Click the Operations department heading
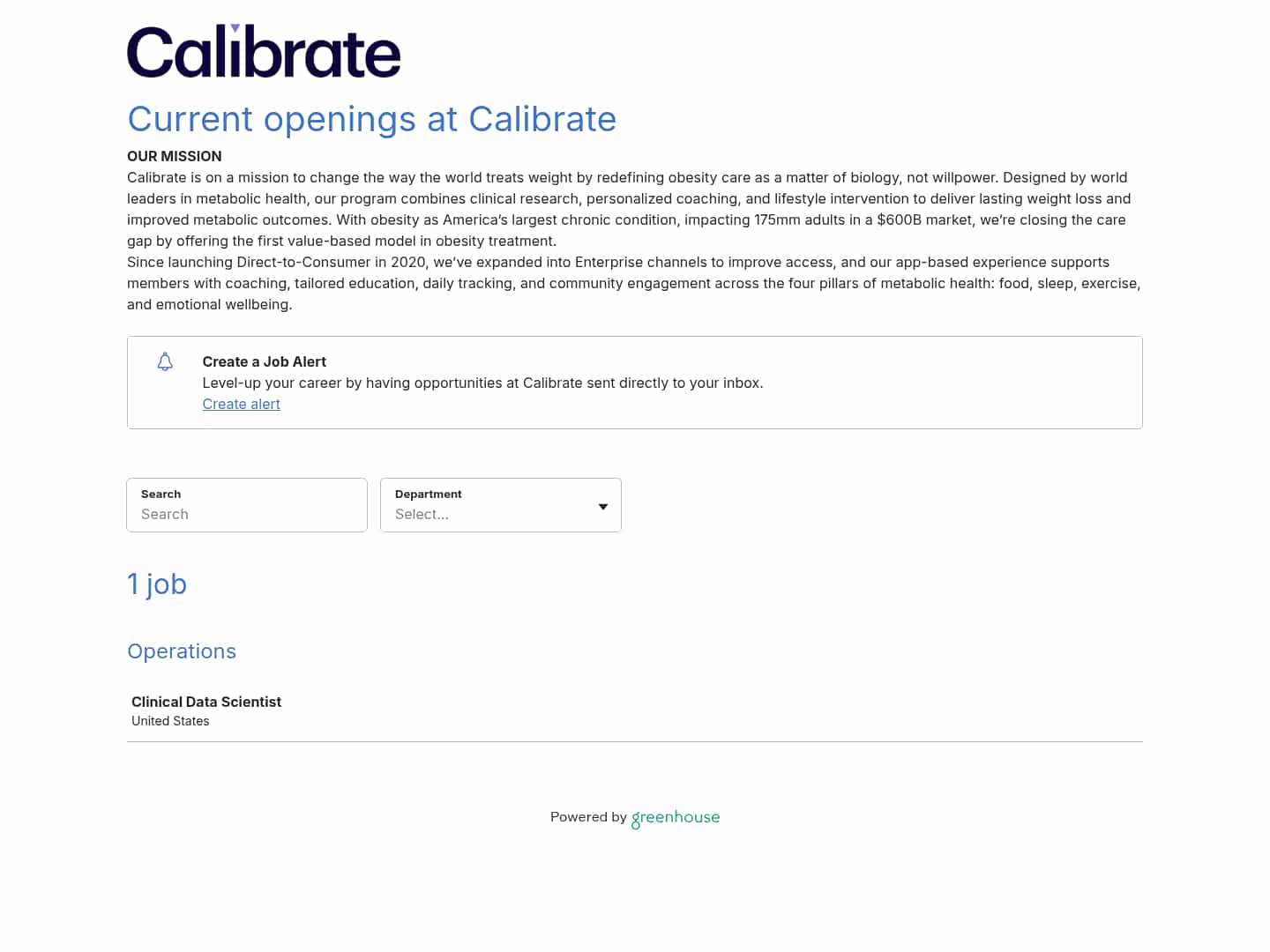Image resolution: width=1270 pixels, height=952 pixels. pos(182,651)
